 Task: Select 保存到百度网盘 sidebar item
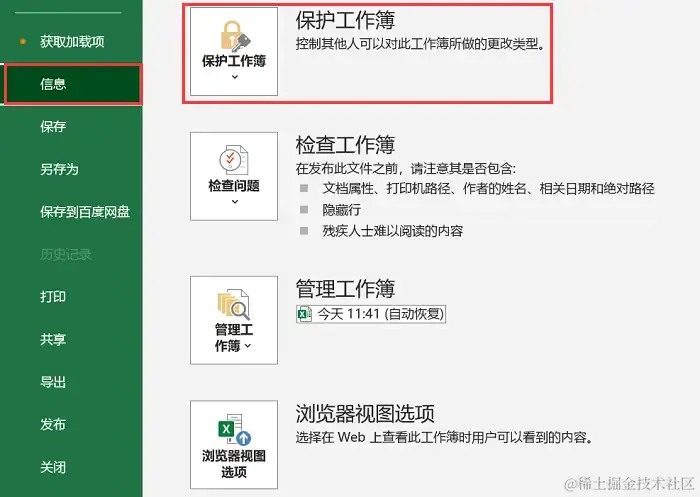click(x=85, y=212)
